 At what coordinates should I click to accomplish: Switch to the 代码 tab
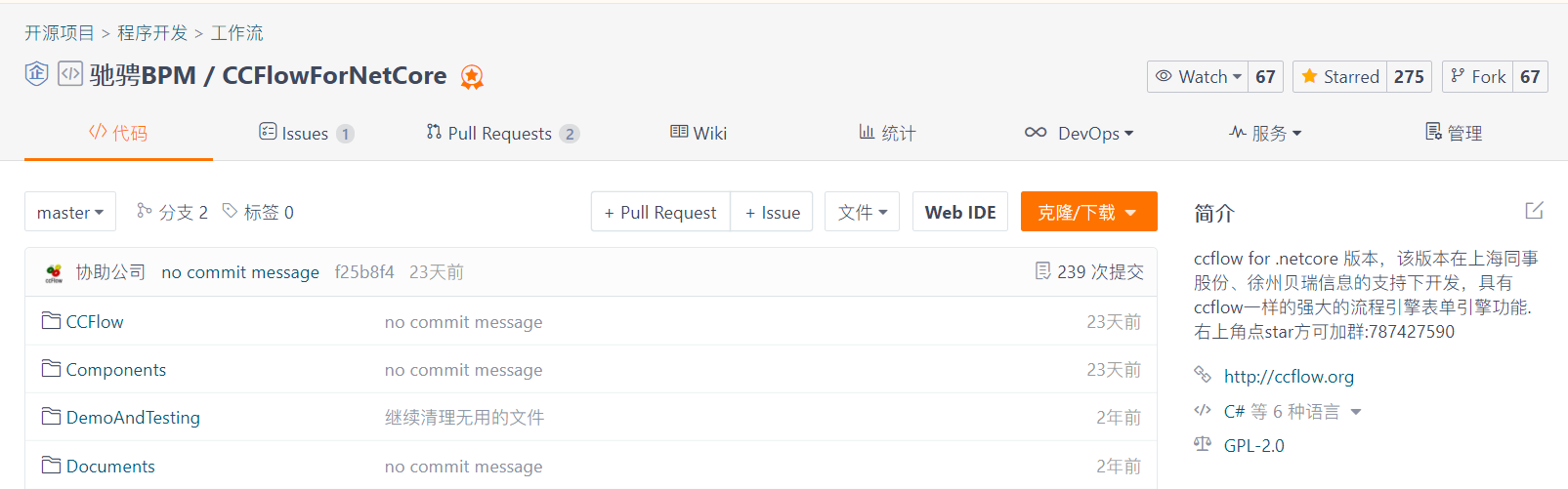118,133
